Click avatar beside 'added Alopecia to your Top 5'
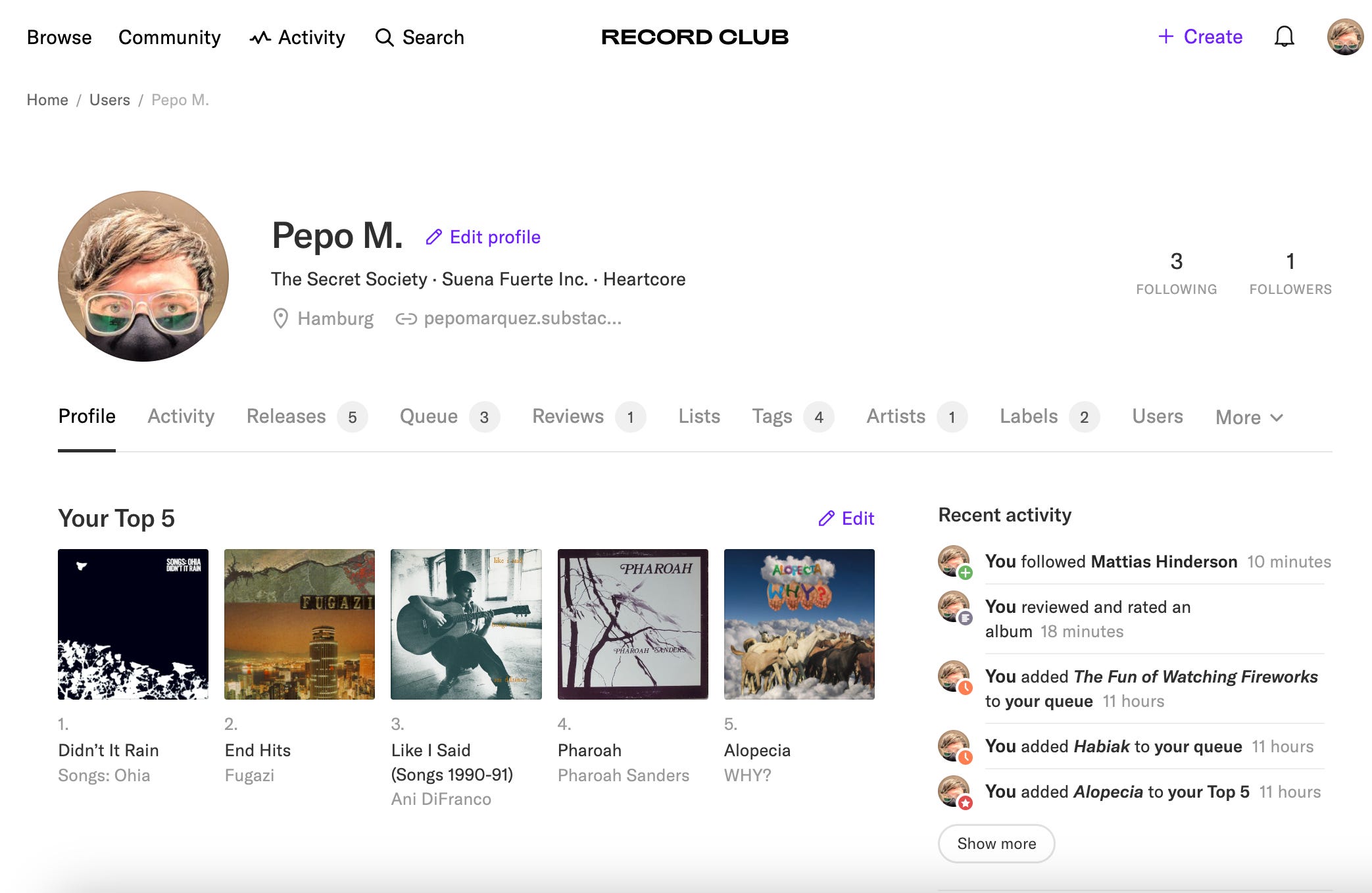Screen dimensions: 1372x893 (x=954, y=792)
